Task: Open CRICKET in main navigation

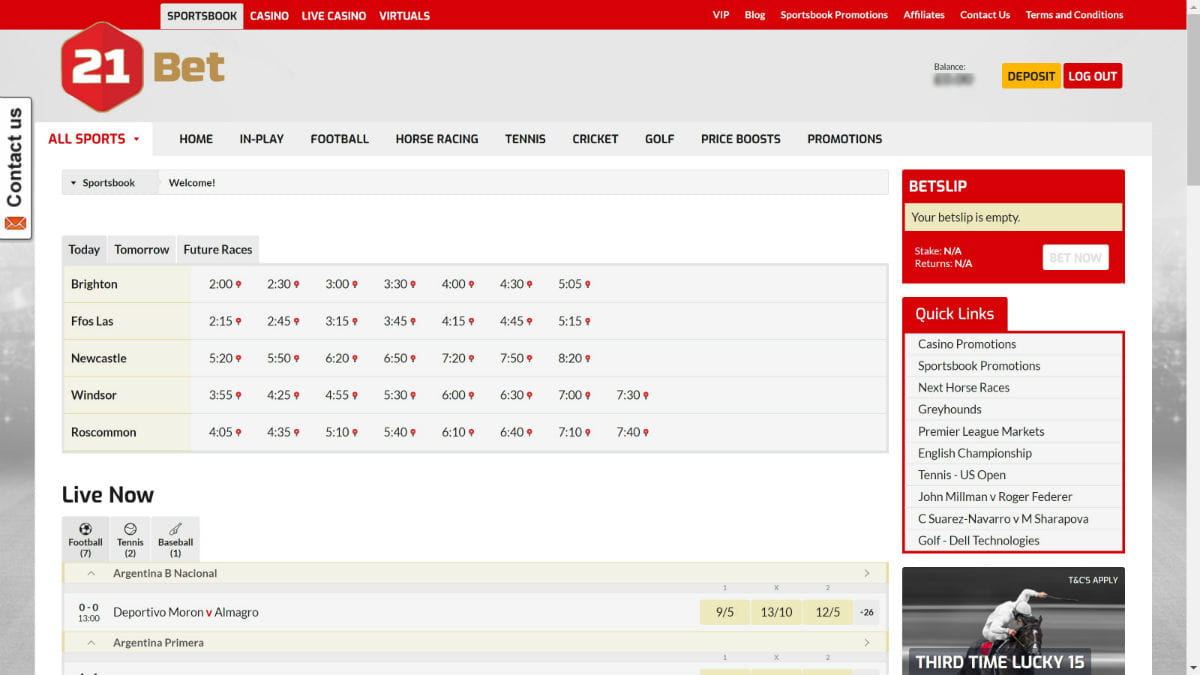Action: [595, 139]
